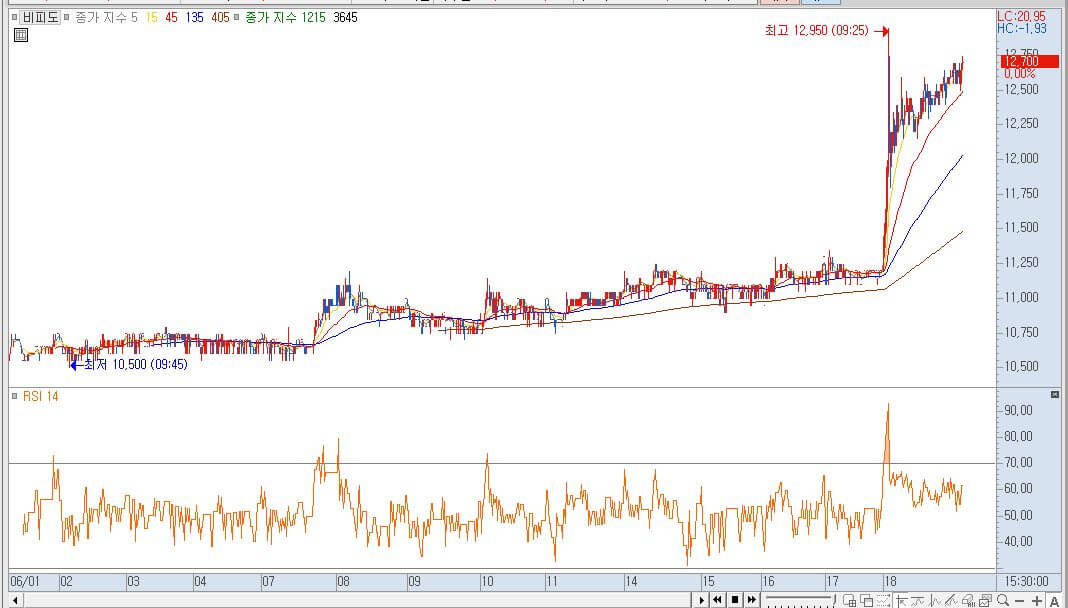
Task: Click the crosshair cursor tool icon
Action: (x=902, y=600)
